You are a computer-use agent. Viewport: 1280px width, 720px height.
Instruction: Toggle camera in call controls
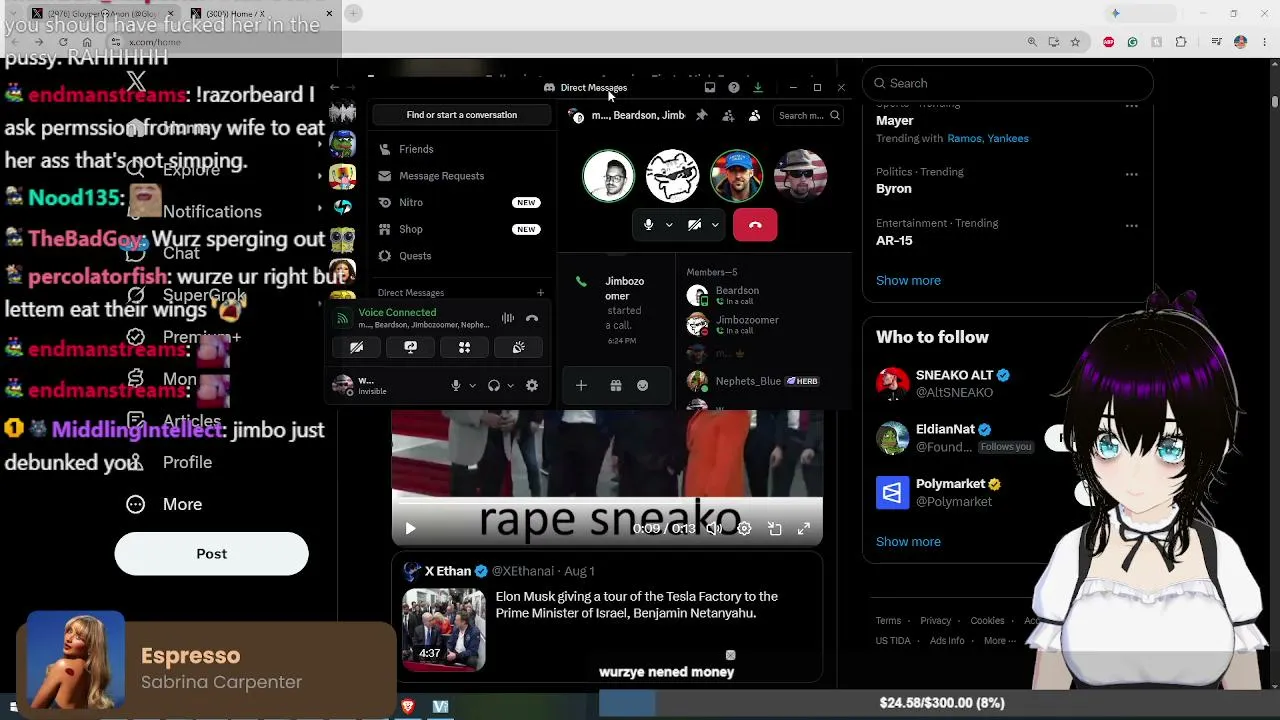point(694,225)
